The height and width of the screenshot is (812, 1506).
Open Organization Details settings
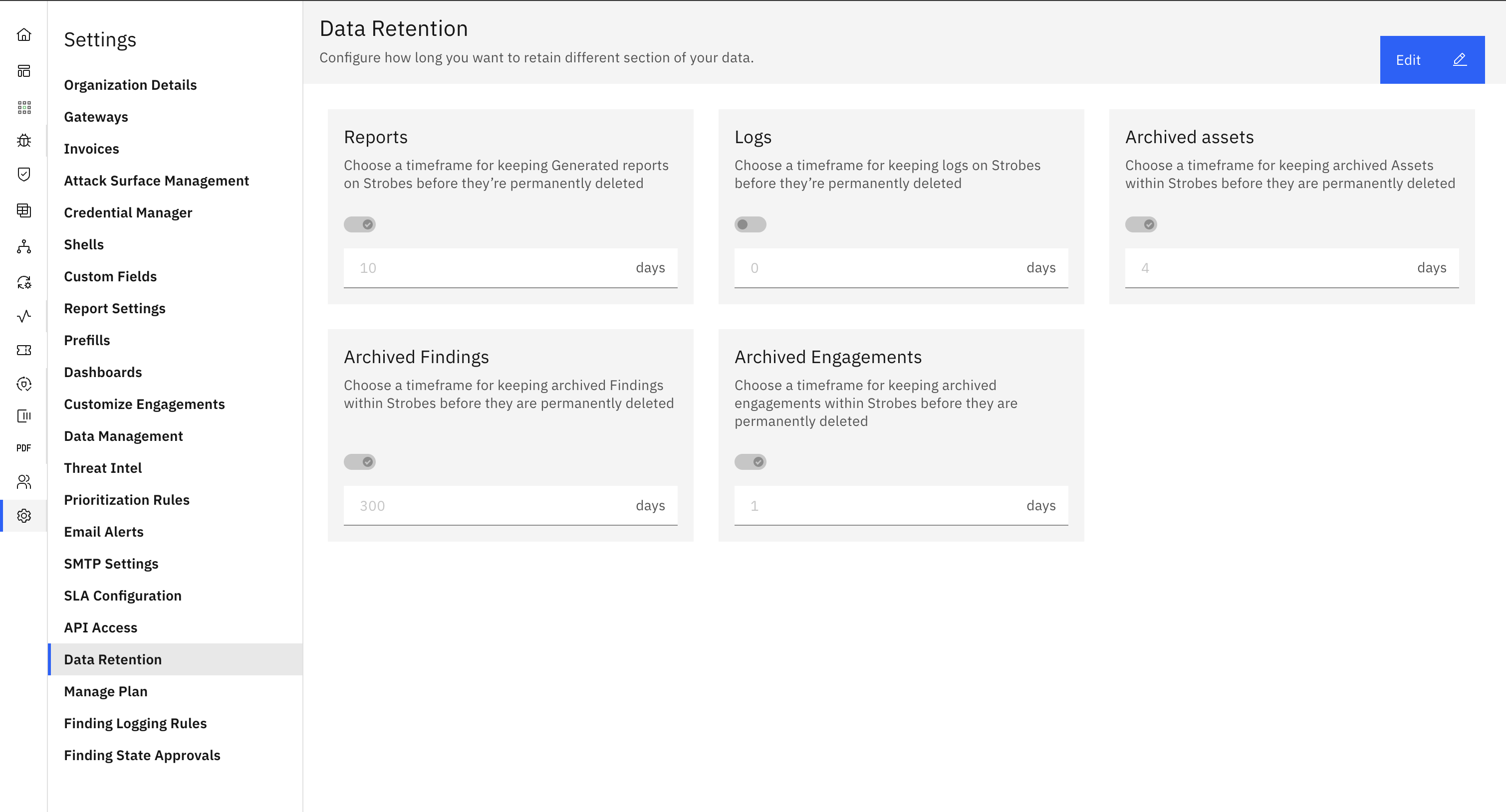[x=130, y=85]
